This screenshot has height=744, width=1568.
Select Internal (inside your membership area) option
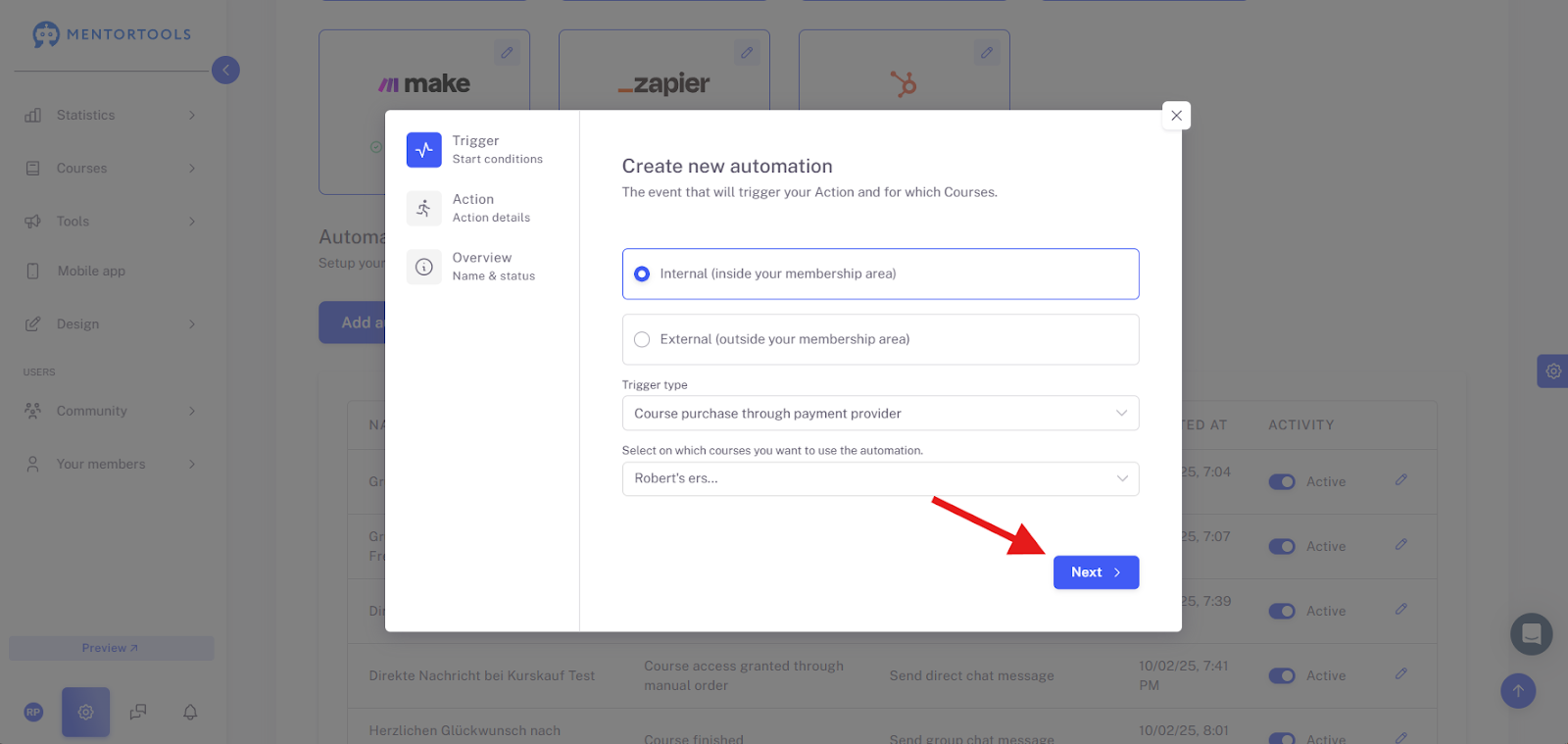[x=880, y=273]
